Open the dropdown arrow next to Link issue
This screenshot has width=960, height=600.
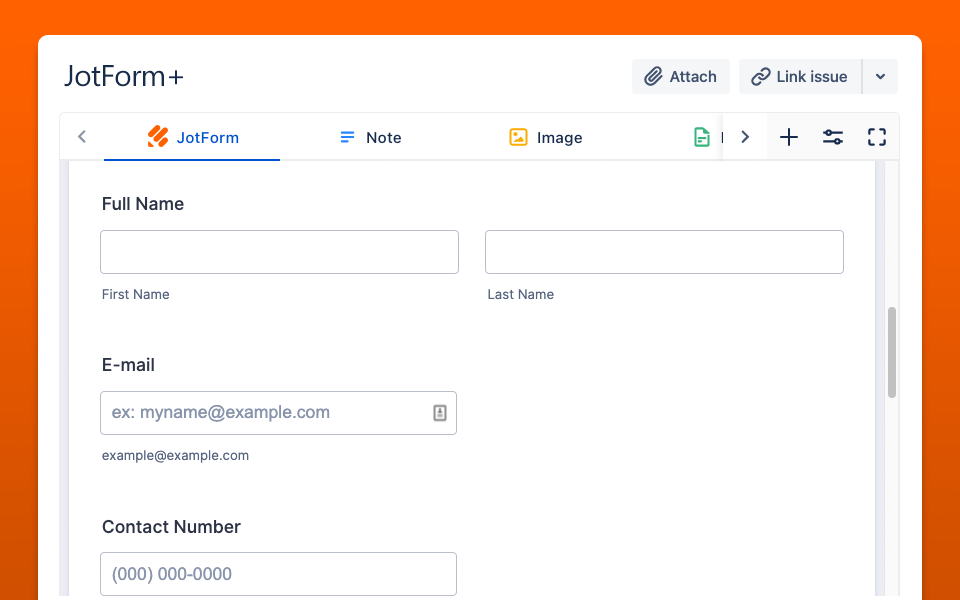881,76
